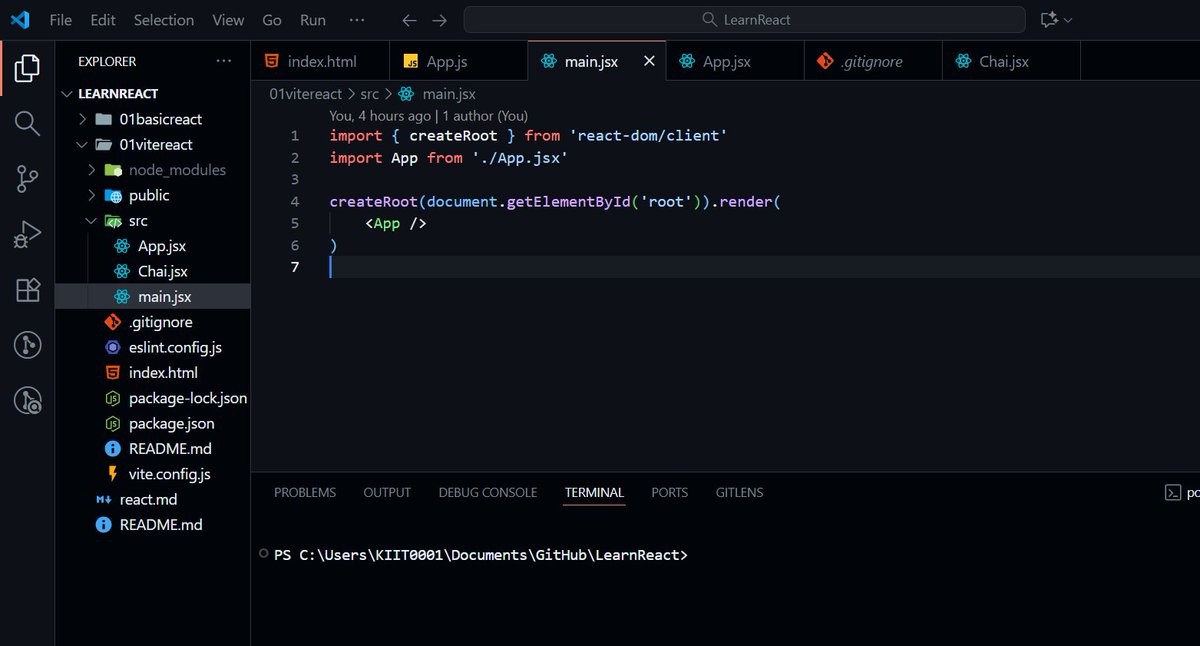Open vite.config.js in the explorer
Viewport: 1200px width, 646px height.
tap(153, 474)
